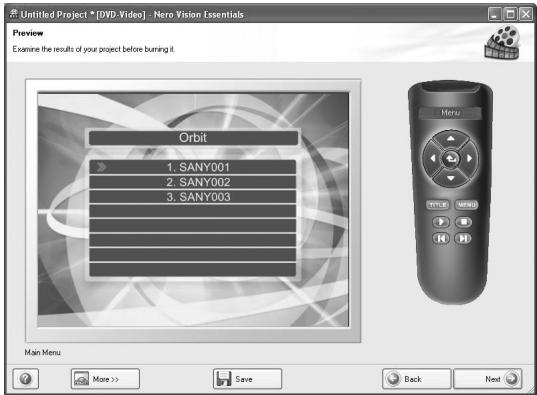This screenshot has width=537, height=395.
Task: Skip to previous chapter on remote
Action: point(441,238)
